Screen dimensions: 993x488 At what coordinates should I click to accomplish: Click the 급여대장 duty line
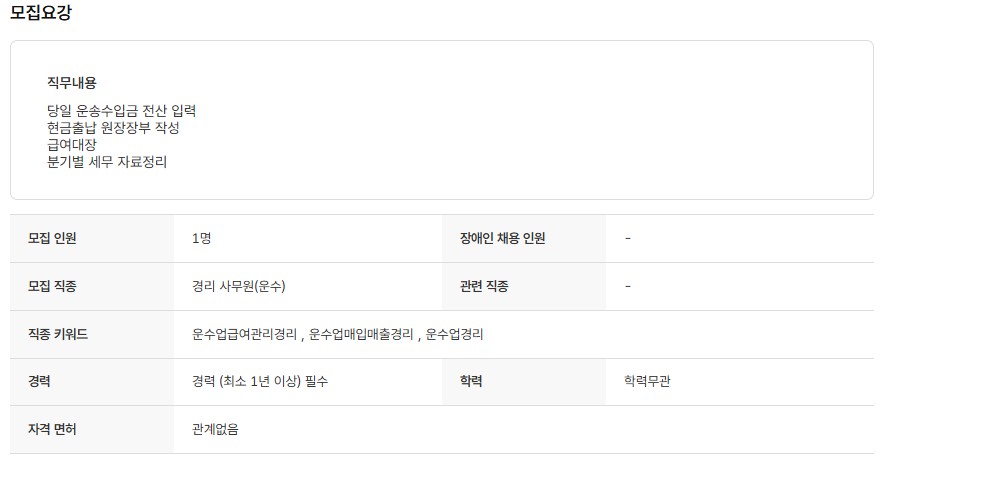pyautogui.click(x=72, y=145)
